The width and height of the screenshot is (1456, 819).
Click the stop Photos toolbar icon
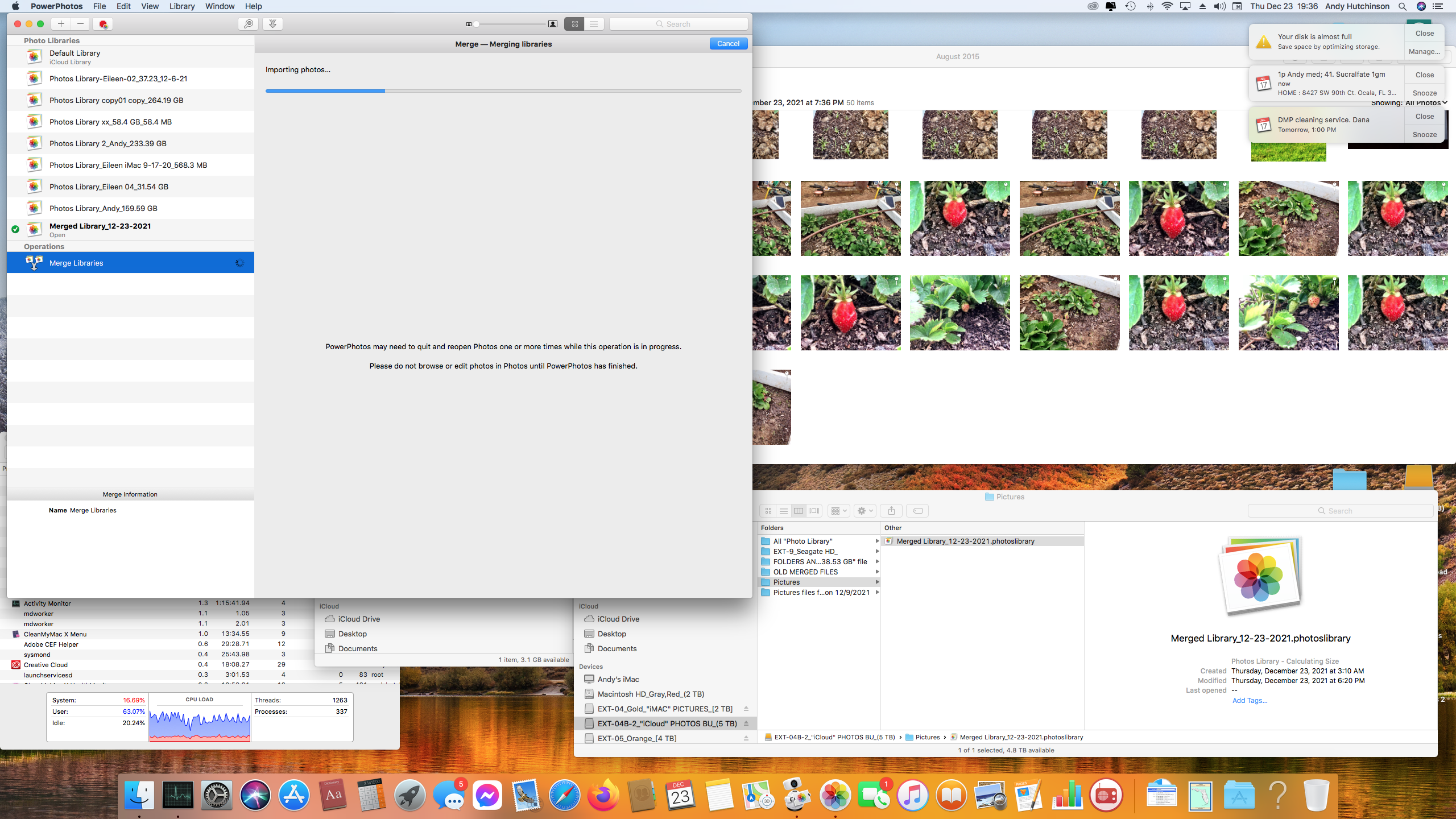click(103, 24)
